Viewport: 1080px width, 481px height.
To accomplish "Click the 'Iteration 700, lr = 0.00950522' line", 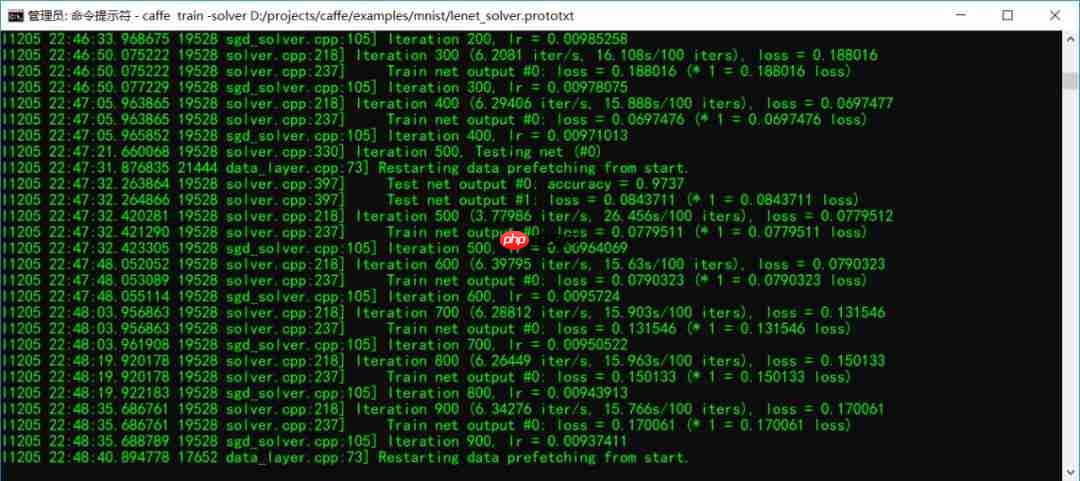I will (x=315, y=345).
